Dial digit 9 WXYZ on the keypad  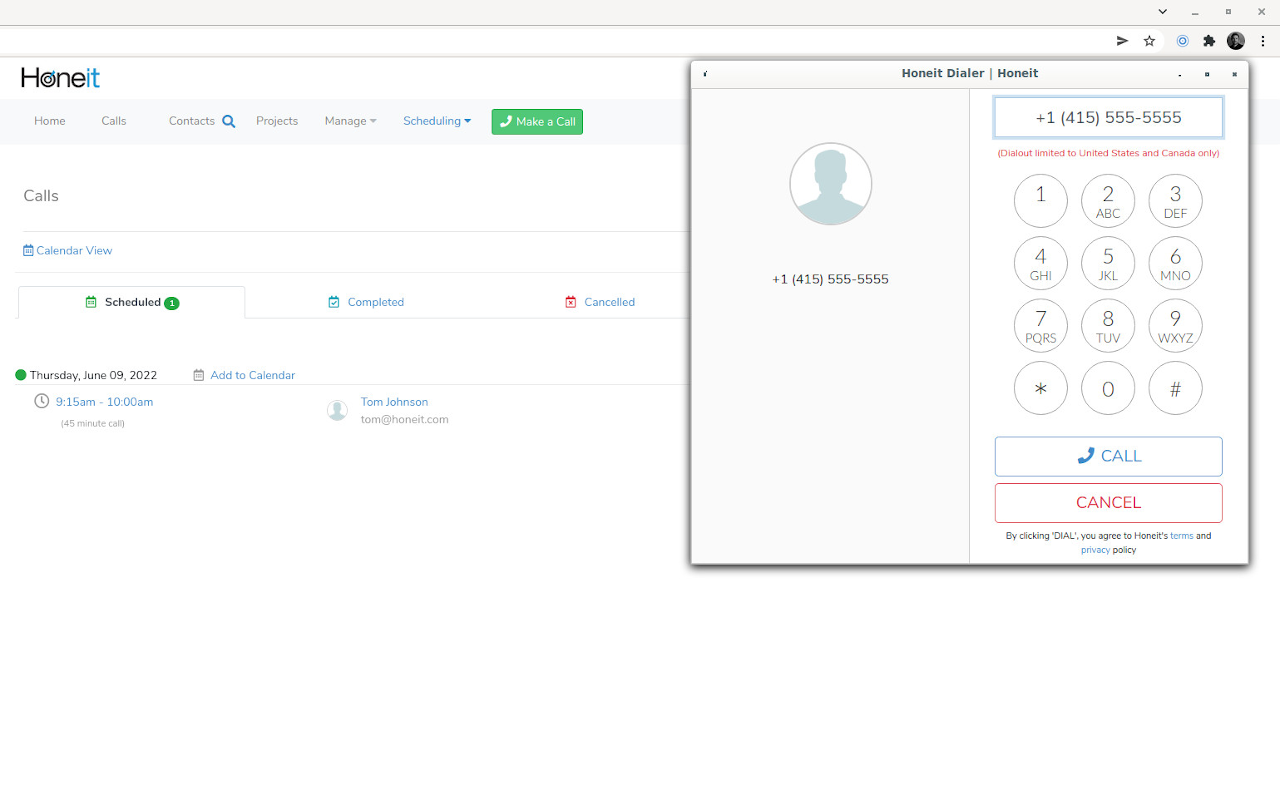pyautogui.click(x=1175, y=326)
